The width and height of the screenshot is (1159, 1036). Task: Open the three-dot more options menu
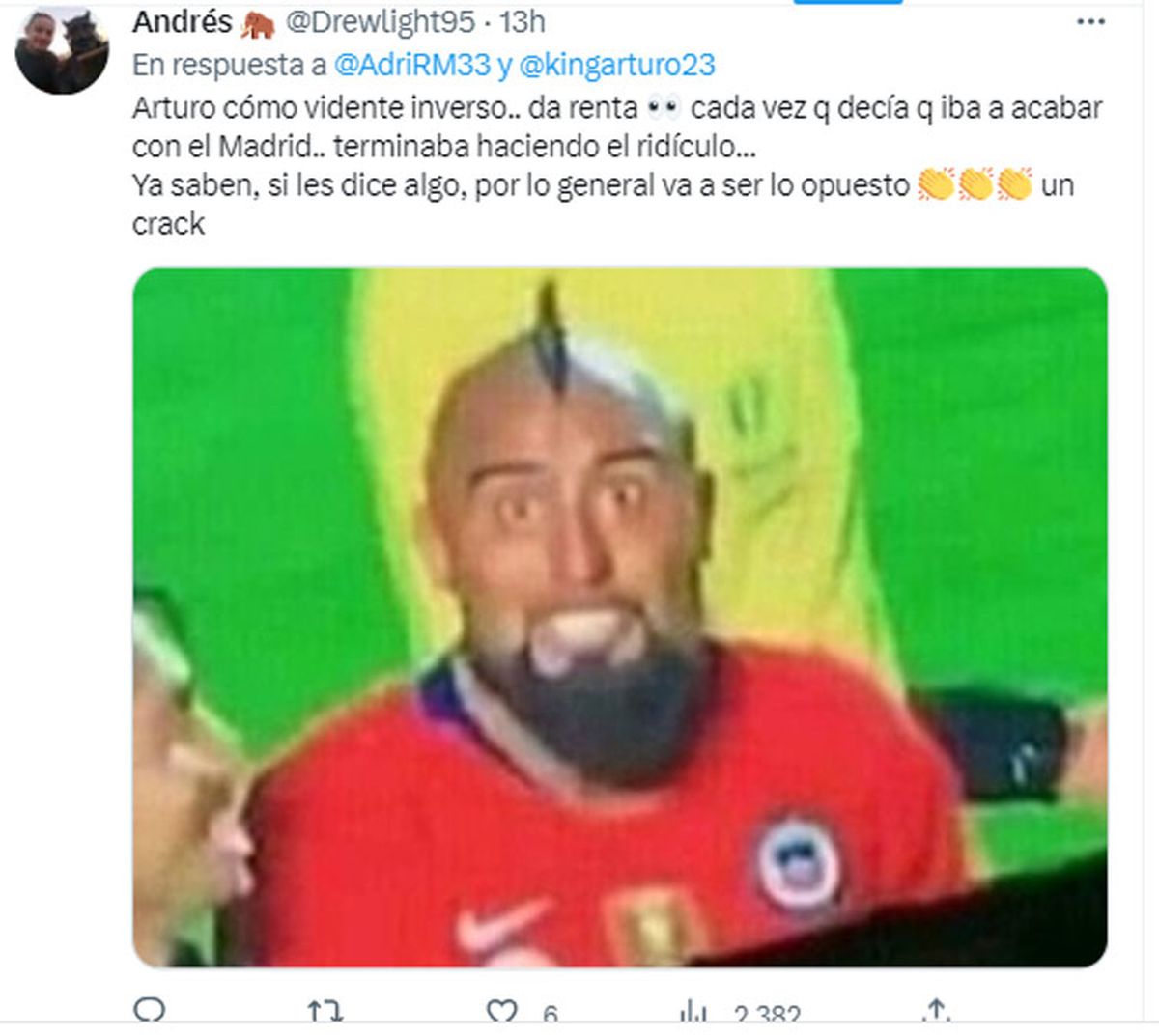click(x=1090, y=22)
